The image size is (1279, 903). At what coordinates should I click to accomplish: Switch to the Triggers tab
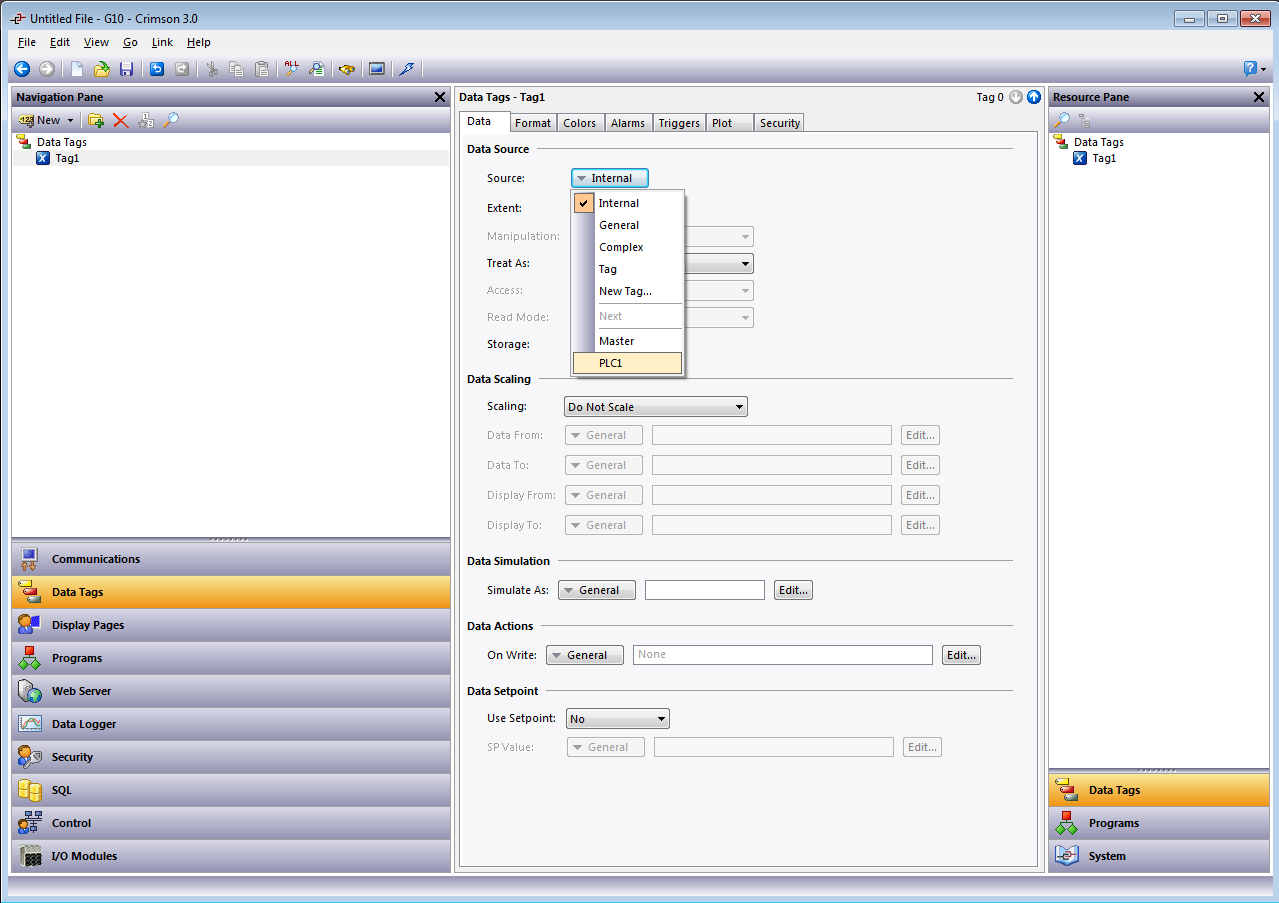679,123
